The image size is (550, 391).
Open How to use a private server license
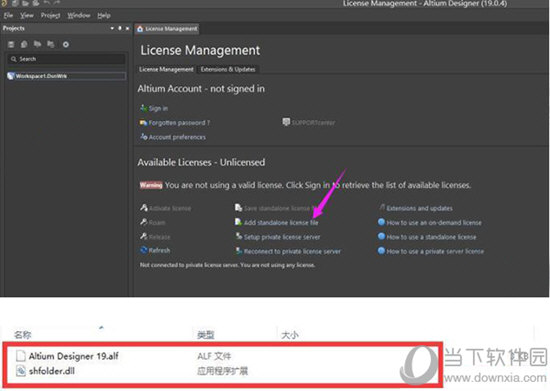point(435,251)
